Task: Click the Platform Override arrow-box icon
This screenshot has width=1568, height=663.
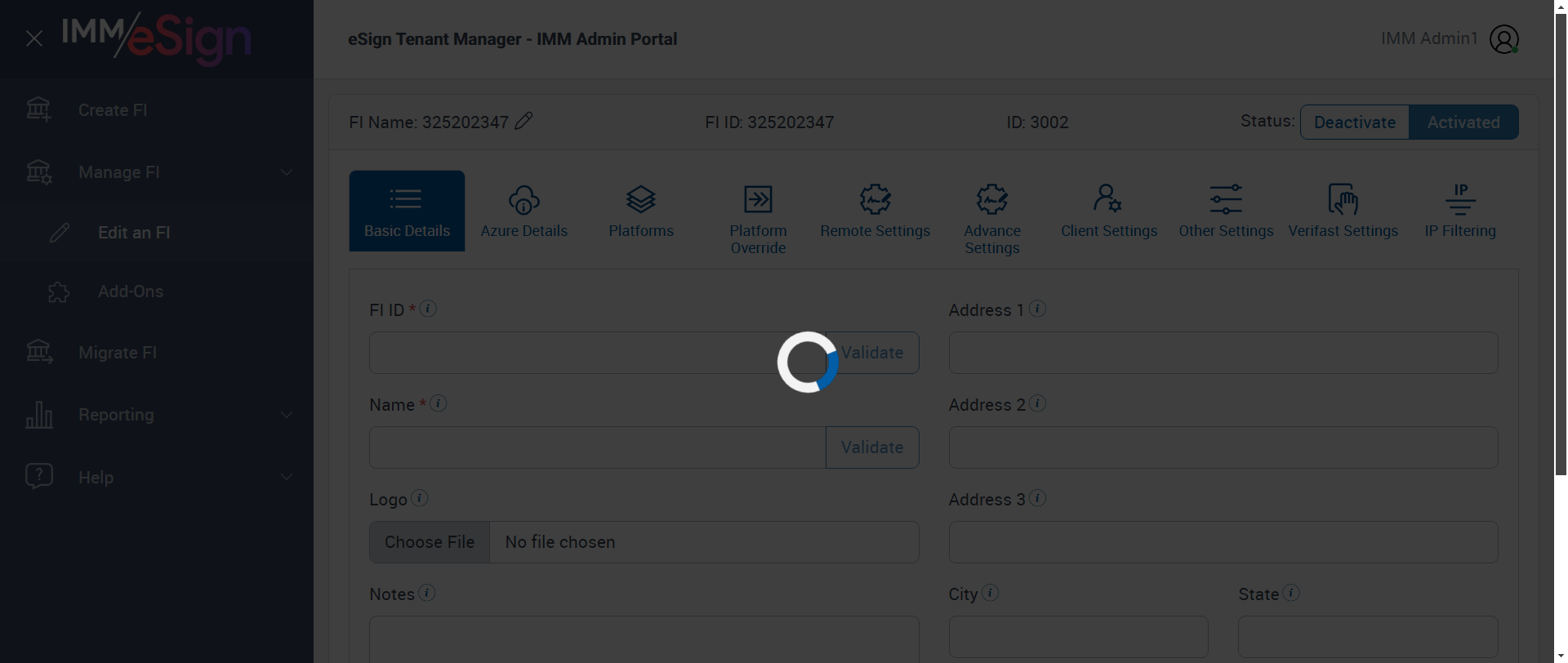Action: pos(758,199)
